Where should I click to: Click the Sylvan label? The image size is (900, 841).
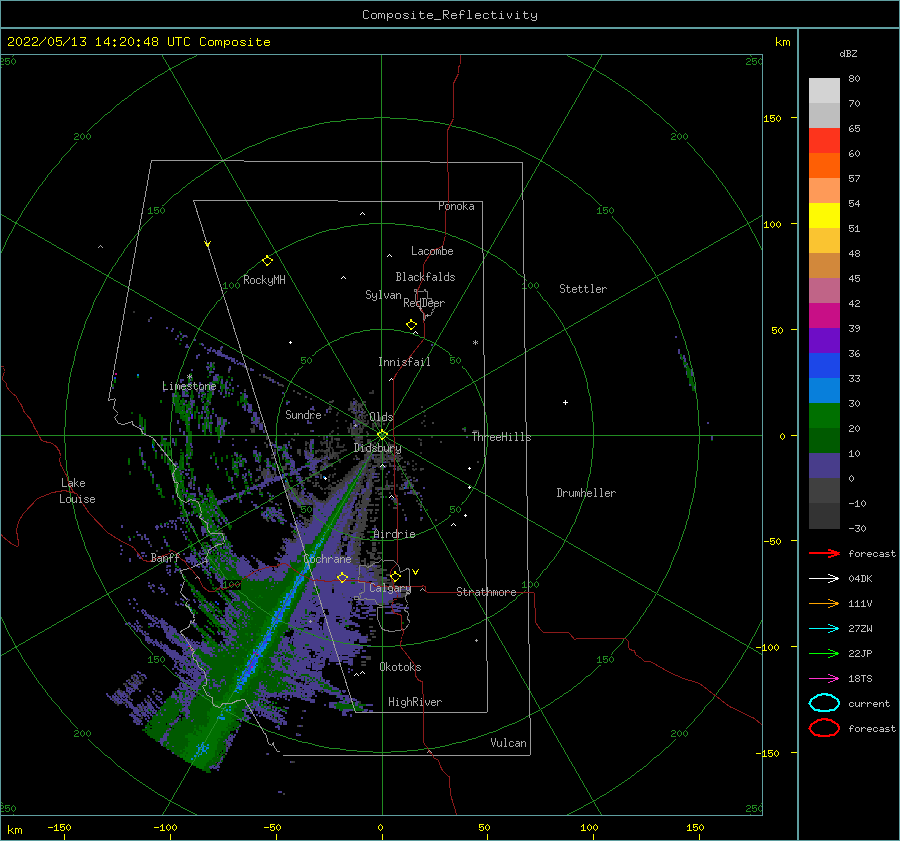[383, 295]
